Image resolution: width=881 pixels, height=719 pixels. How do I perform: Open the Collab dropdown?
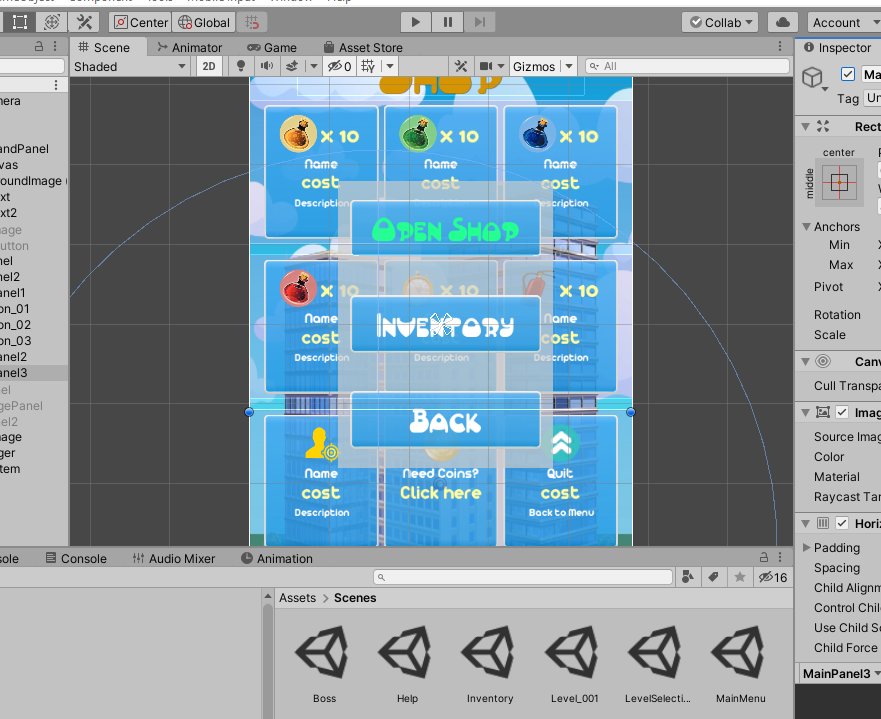720,22
